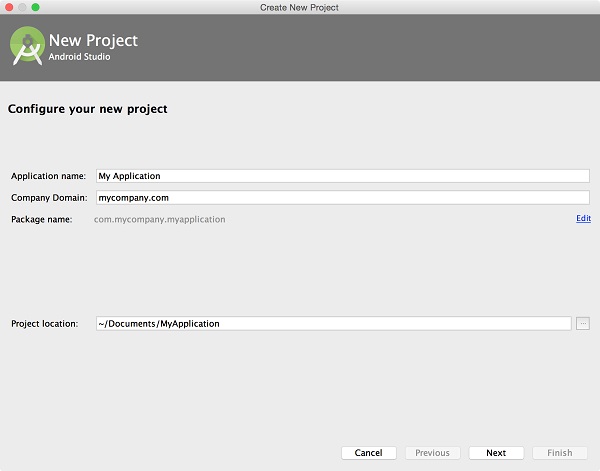Cancel the new project wizard
The width and height of the screenshot is (600, 471).
(368, 453)
